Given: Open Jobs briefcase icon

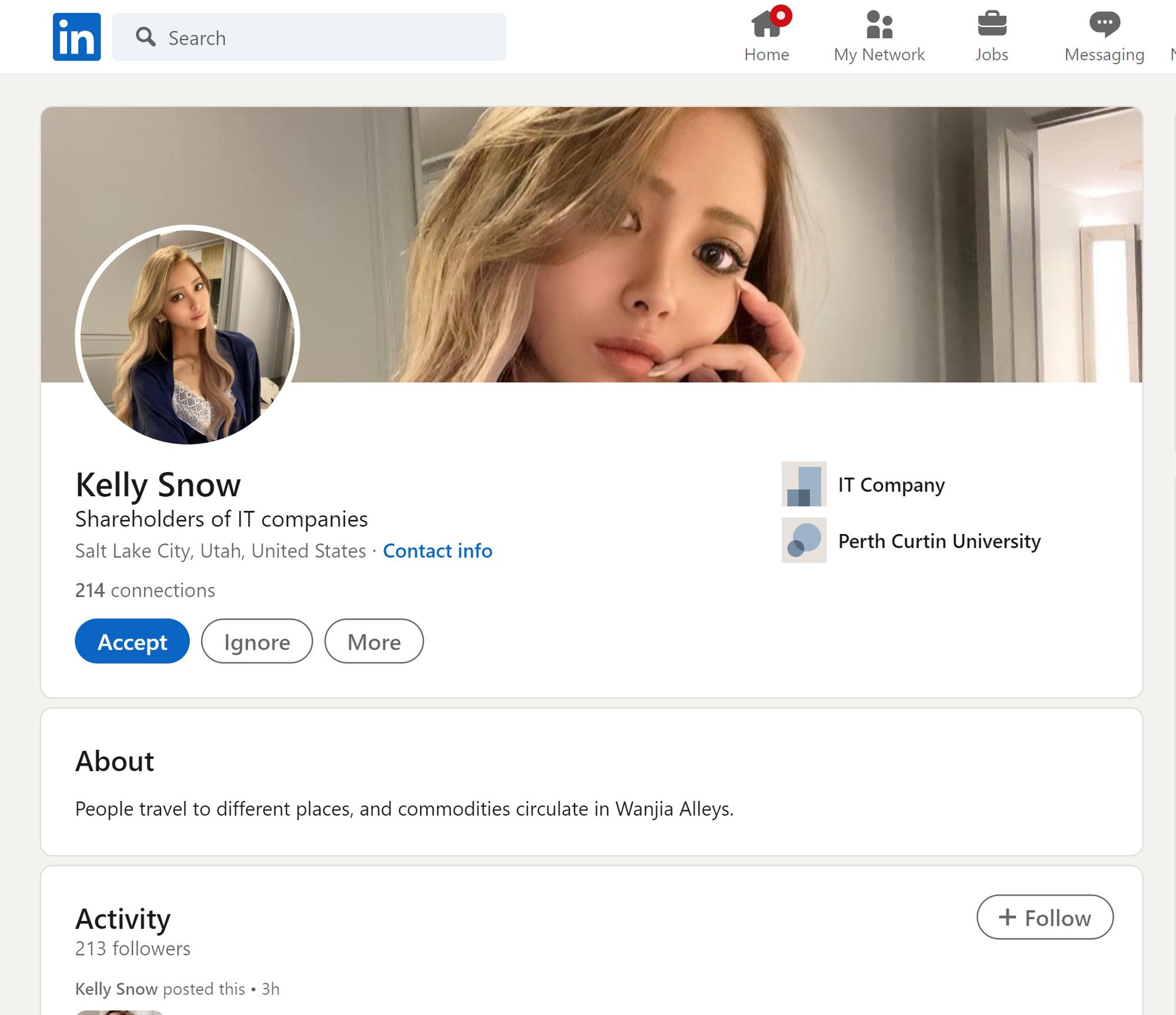Looking at the screenshot, I should click(x=991, y=25).
